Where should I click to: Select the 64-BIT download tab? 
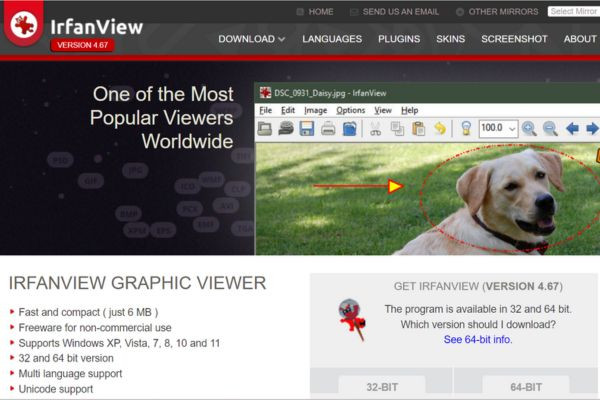[x=526, y=387]
